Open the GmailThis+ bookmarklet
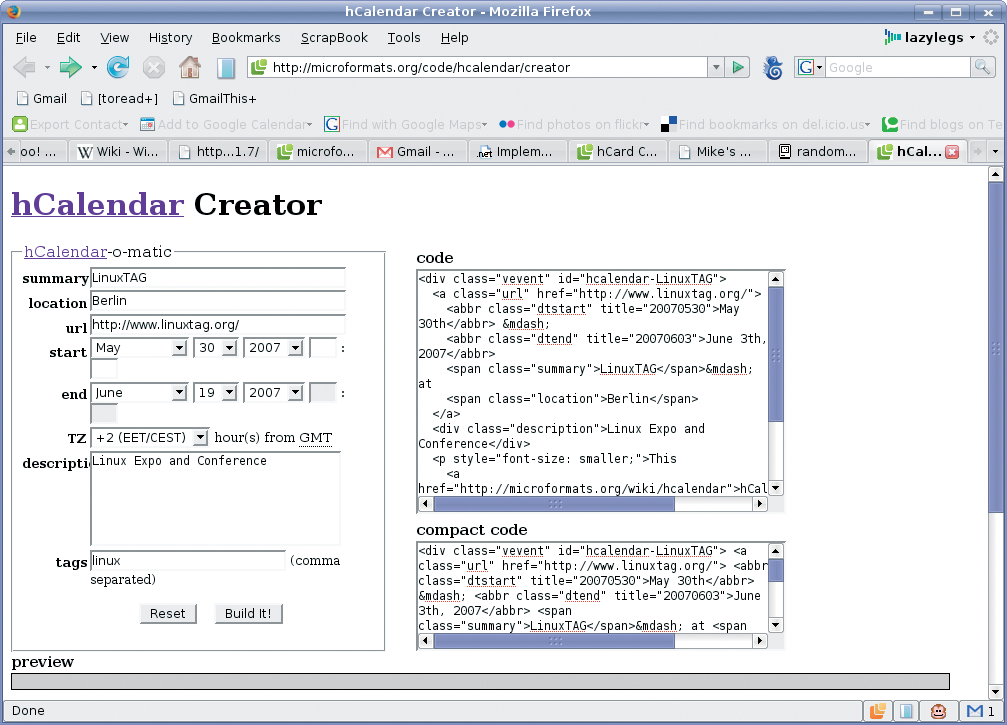The width and height of the screenshot is (1007, 725). tap(215, 98)
